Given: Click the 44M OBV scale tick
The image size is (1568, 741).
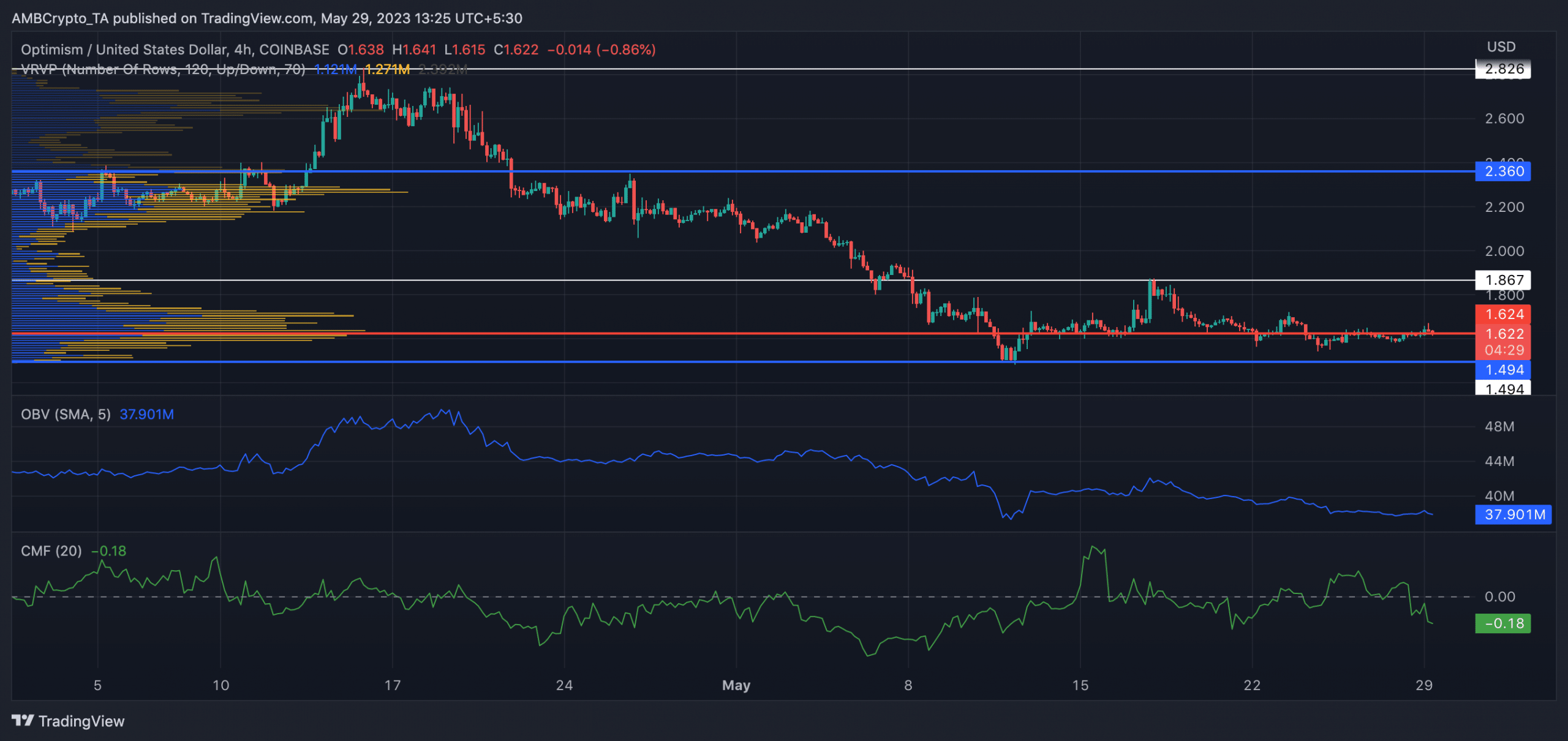Looking at the screenshot, I should click(x=1499, y=461).
